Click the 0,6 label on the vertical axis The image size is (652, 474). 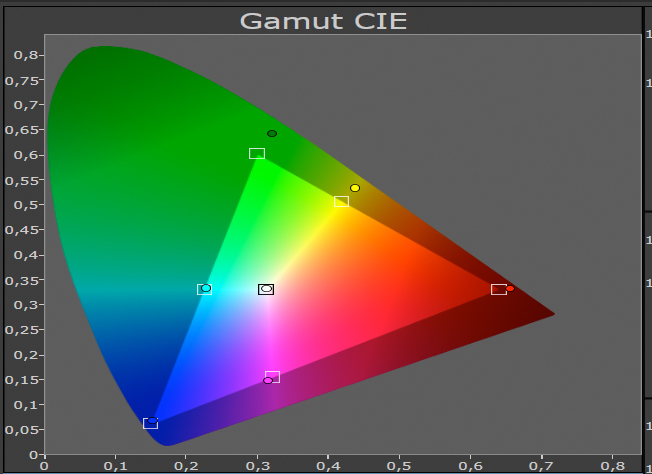26,155
